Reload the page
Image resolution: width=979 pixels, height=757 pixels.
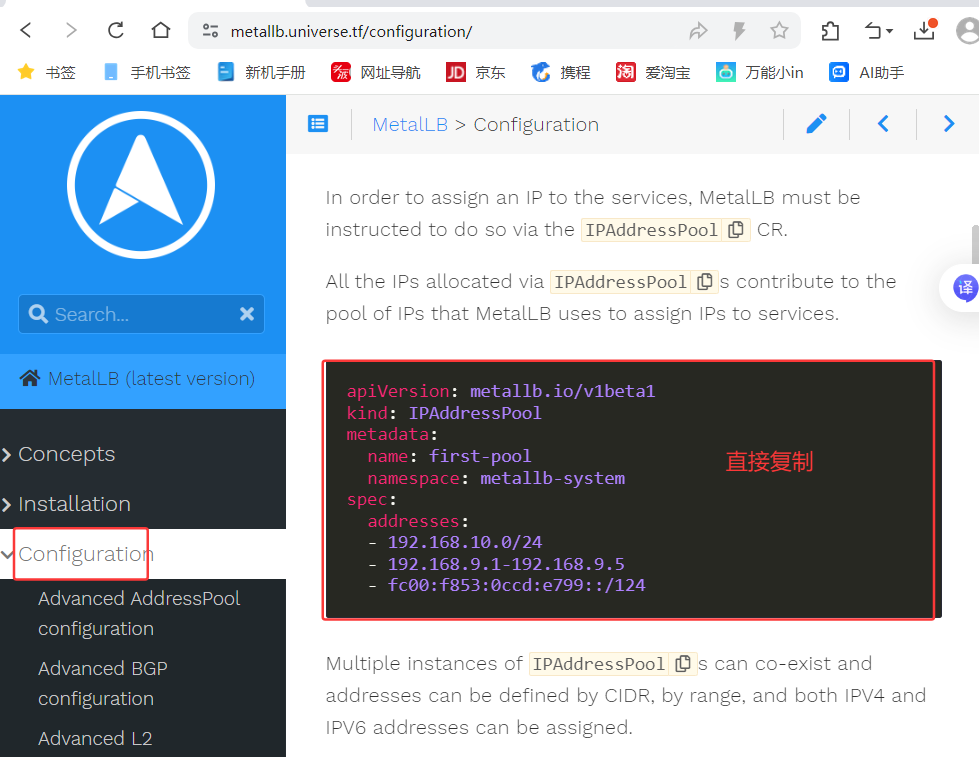click(116, 30)
